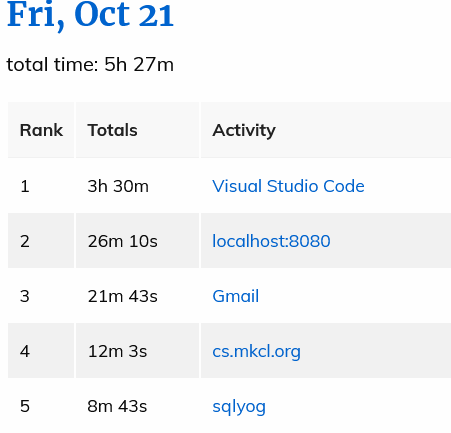Click the 12m 3s totals cell

tap(137, 351)
